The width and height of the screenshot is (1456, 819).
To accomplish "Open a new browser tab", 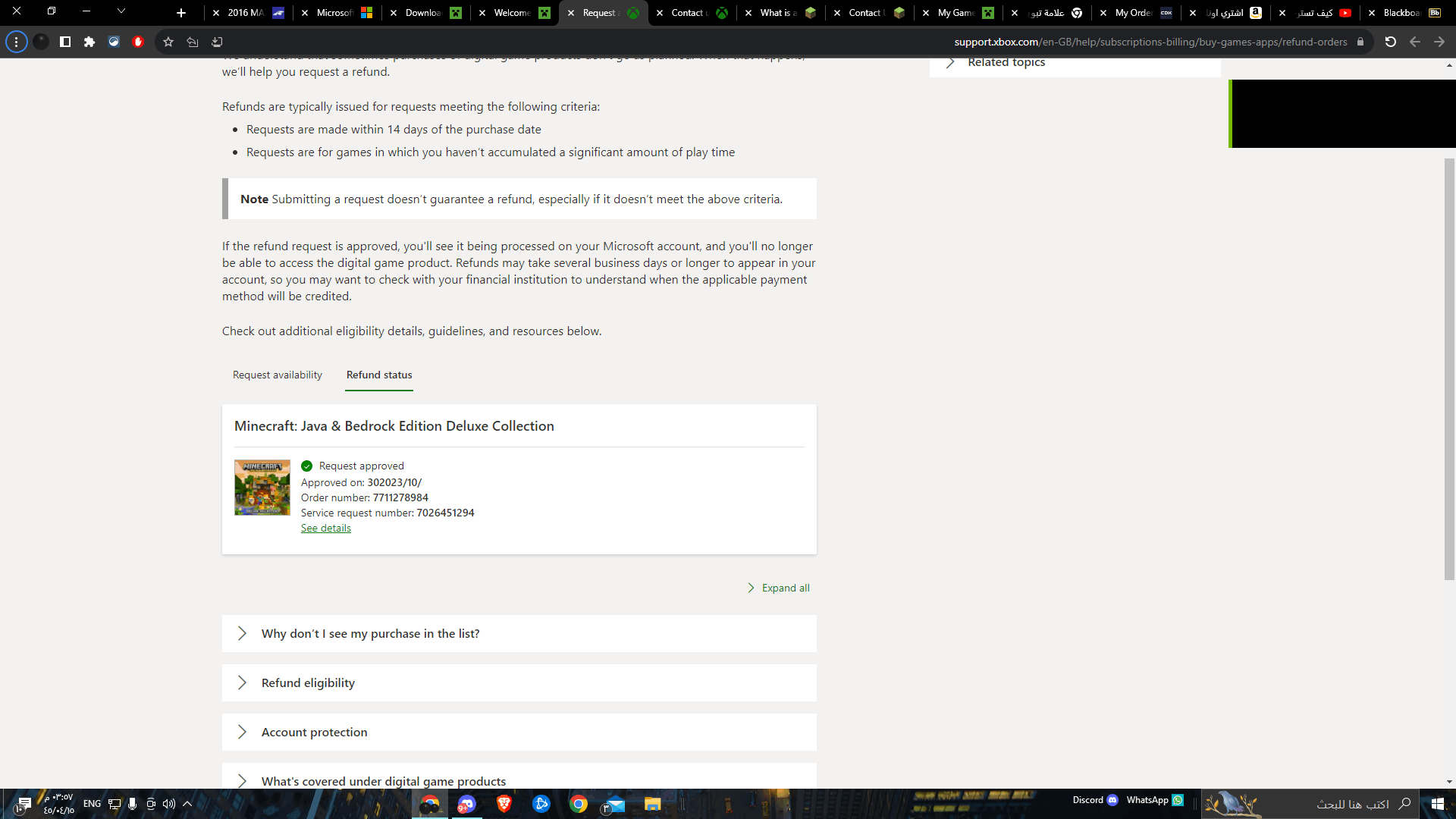I will 180,13.
